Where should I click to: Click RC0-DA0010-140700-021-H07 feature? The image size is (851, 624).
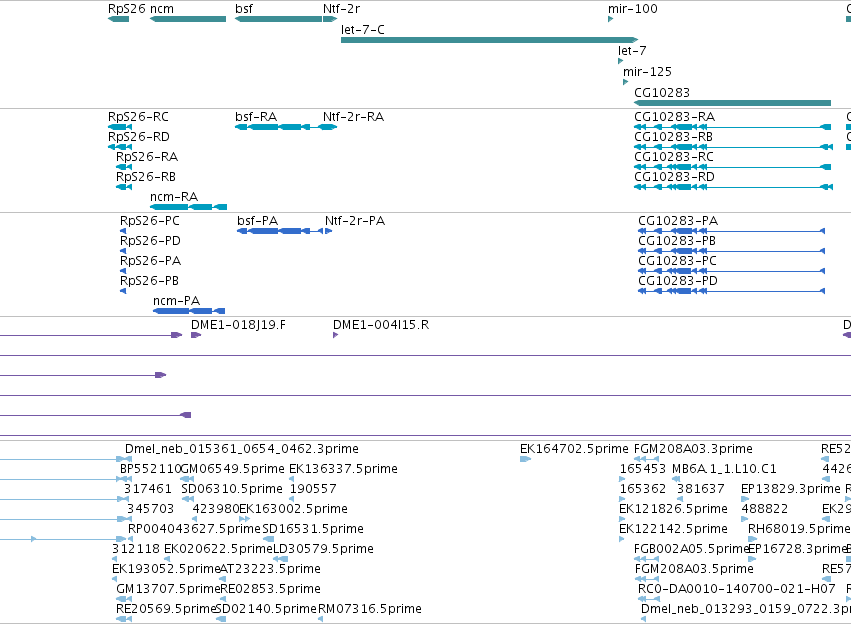(736, 589)
